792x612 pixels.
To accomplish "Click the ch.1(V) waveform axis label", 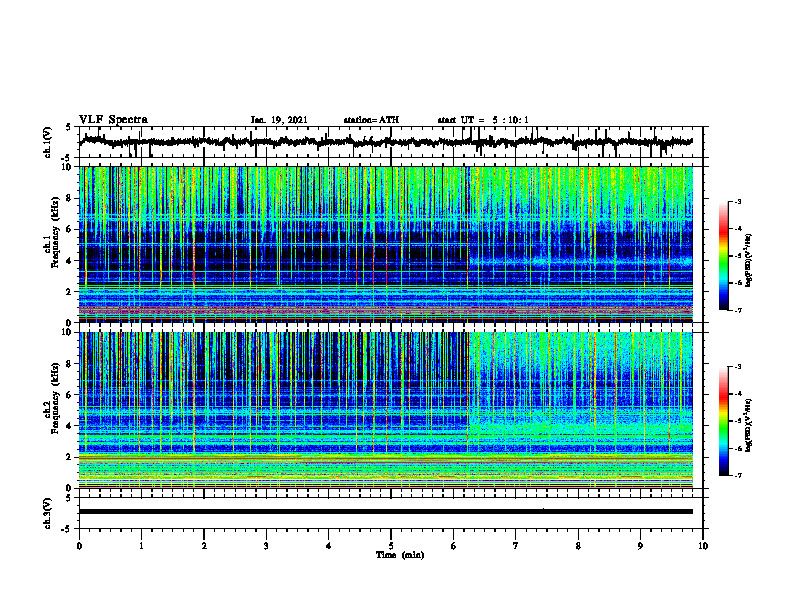I will pyautogui.click(x=48, y=142).
